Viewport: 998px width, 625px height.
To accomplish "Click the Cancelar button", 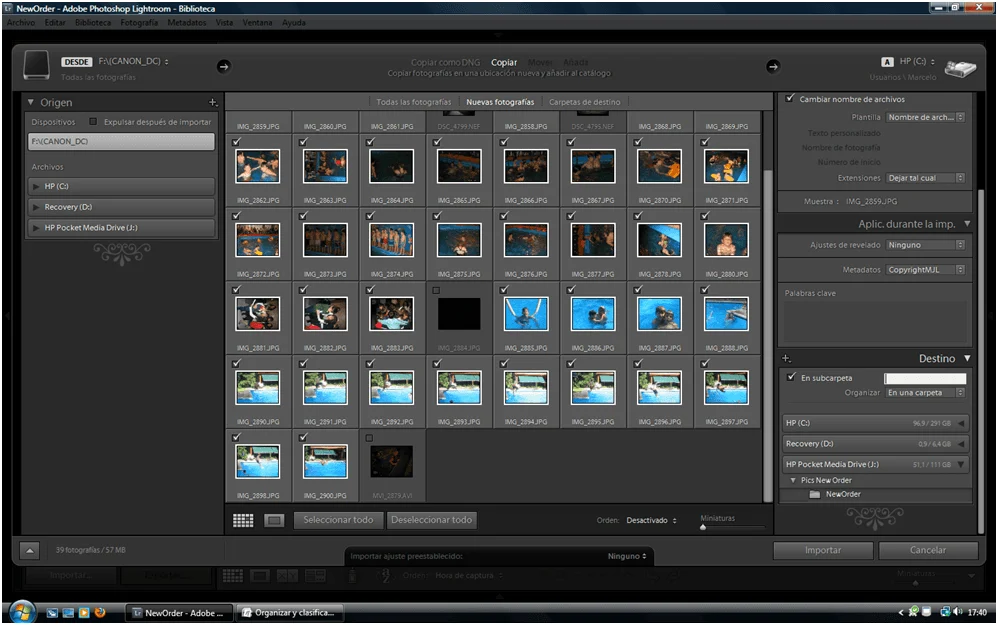I will tap(927, 551).
